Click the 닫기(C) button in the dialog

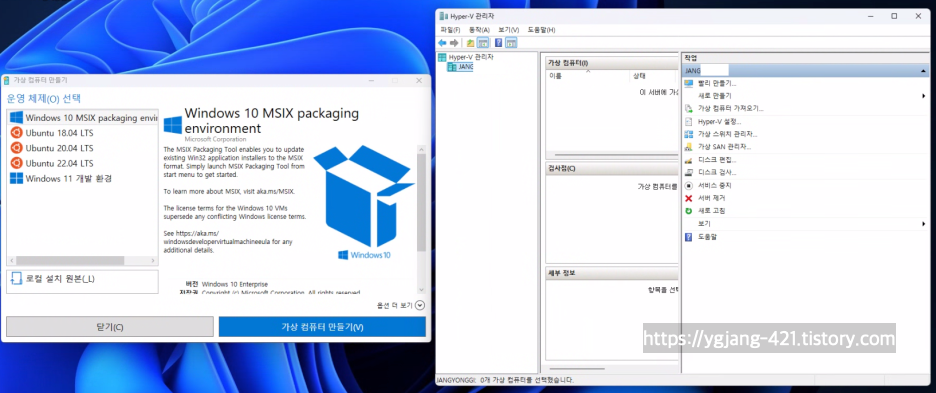(110, 327)
